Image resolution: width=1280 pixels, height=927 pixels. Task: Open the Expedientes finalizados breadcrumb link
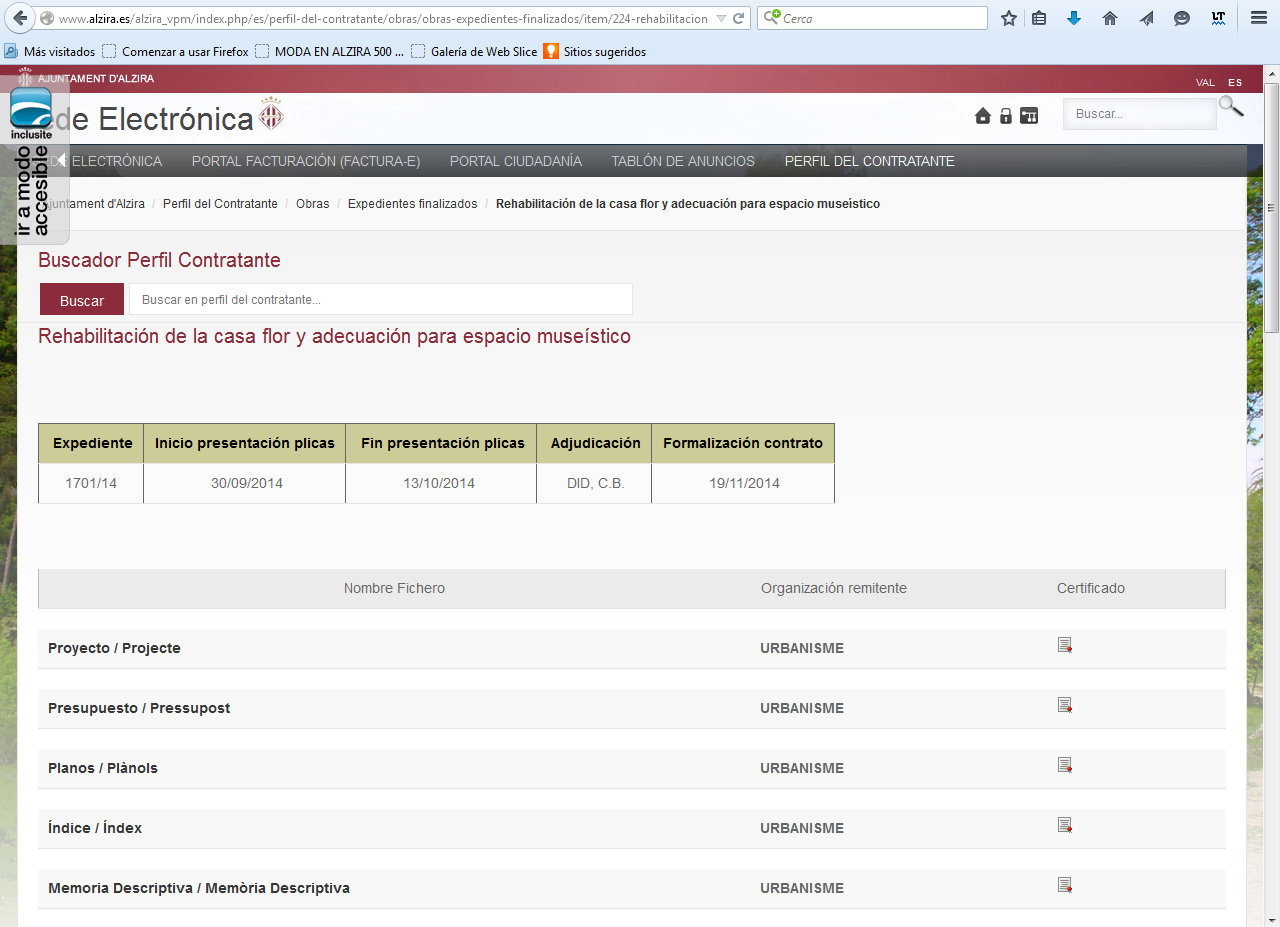point(414,203)
